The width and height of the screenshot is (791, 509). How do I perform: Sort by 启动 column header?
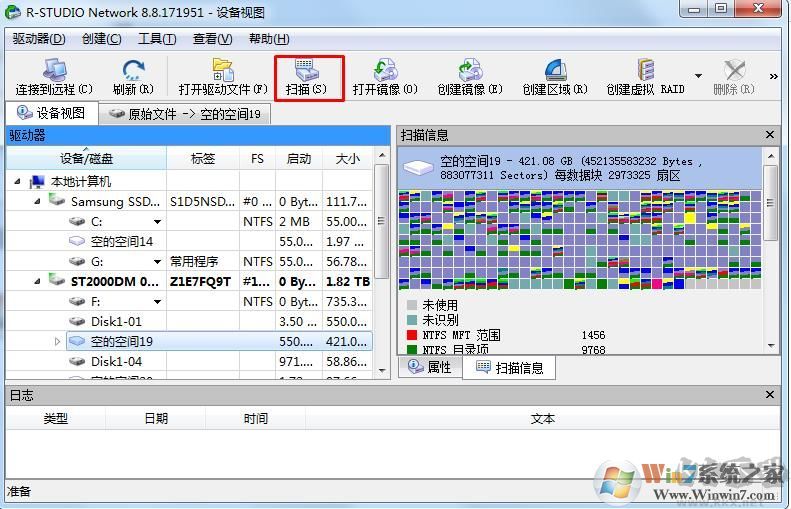pos(299,158)
